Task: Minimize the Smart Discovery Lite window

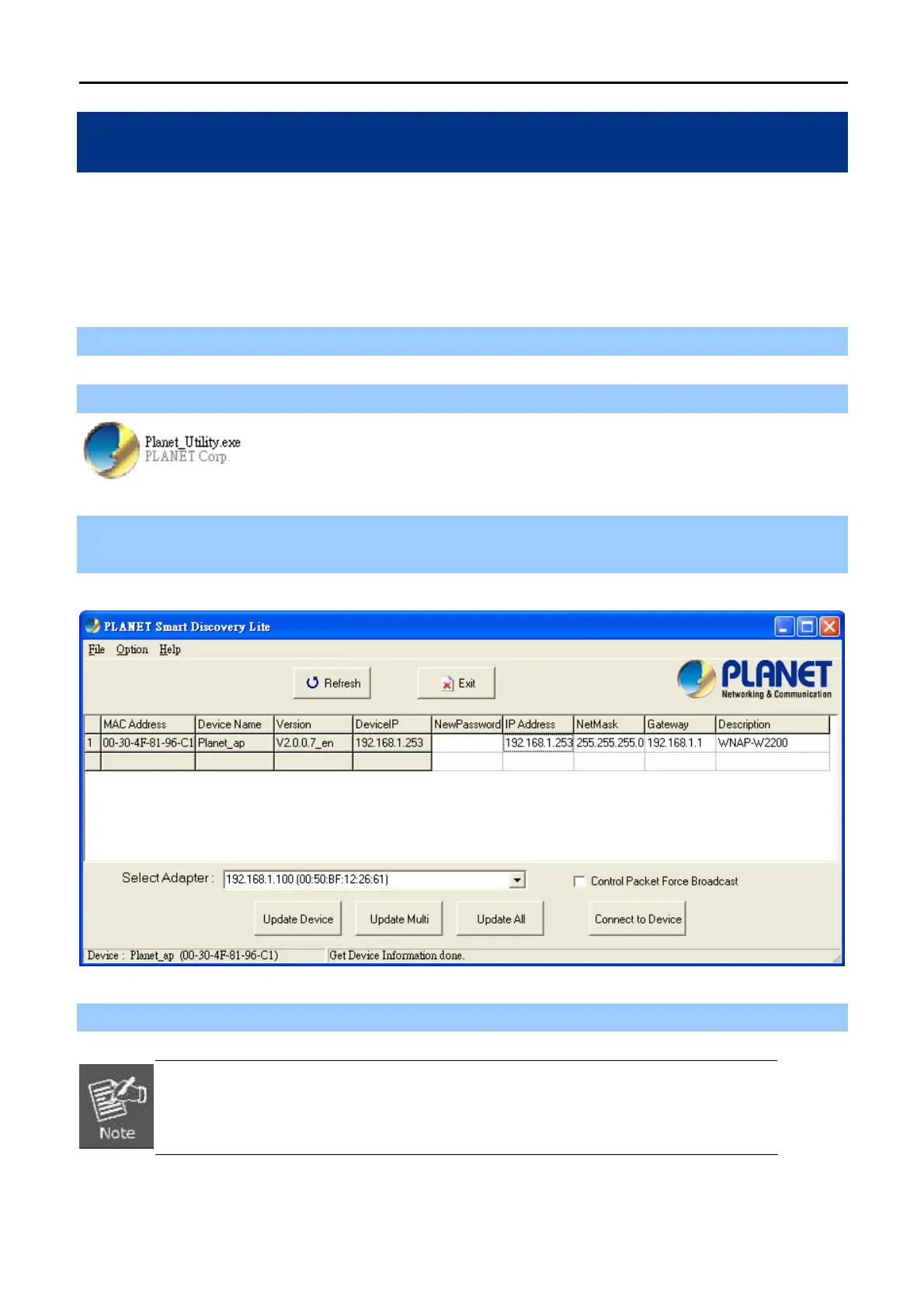Action: (785, 626)
